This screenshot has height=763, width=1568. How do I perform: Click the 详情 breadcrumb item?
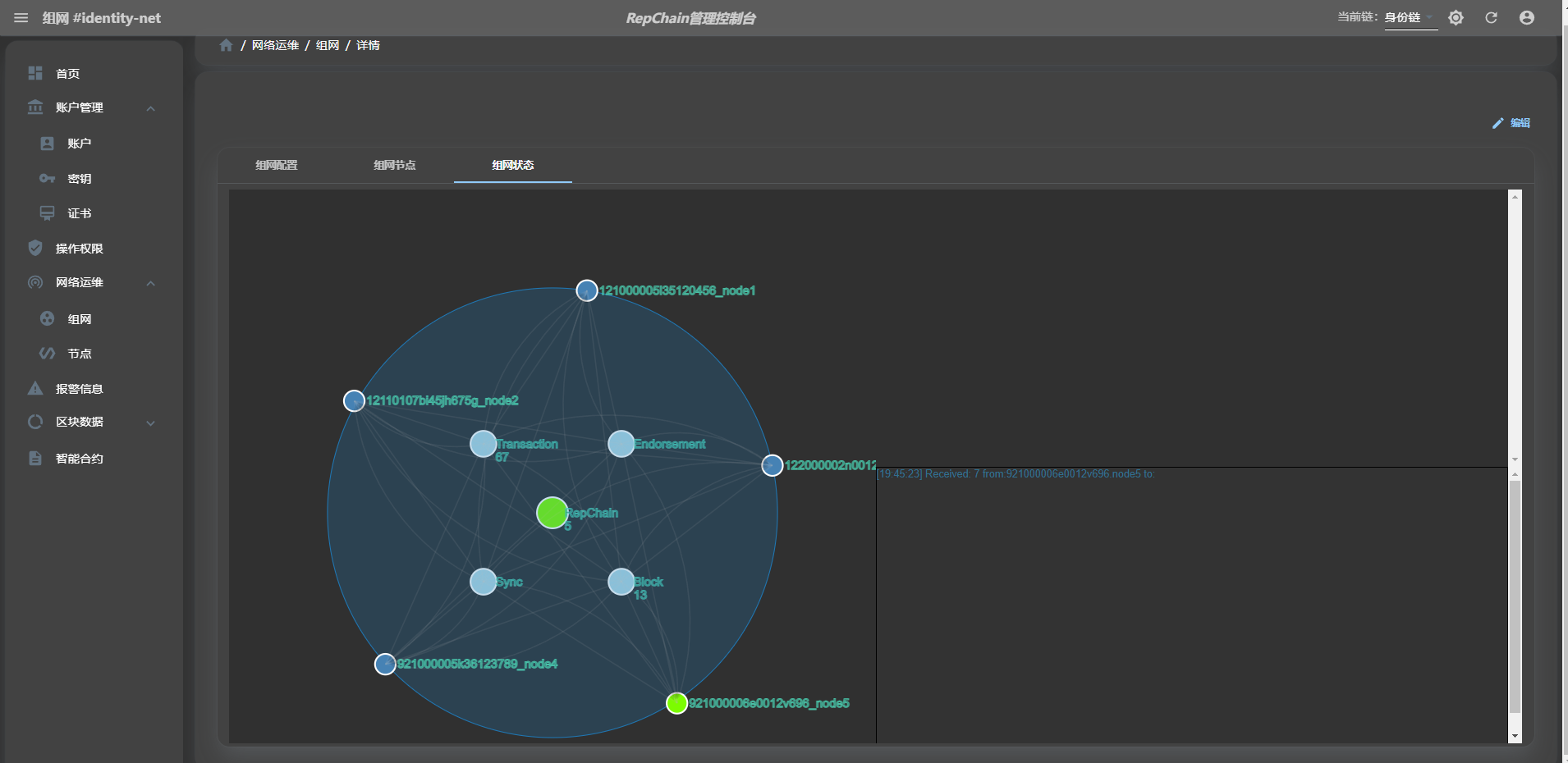coord(368,45)
